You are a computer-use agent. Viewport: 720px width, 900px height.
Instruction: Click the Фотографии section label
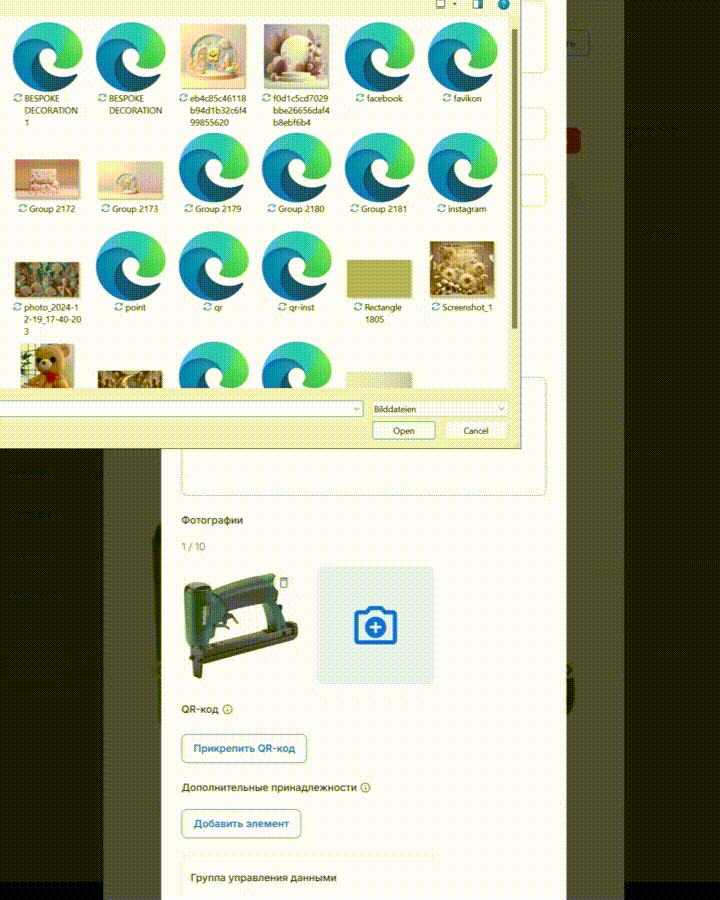[x=212, y=520]
